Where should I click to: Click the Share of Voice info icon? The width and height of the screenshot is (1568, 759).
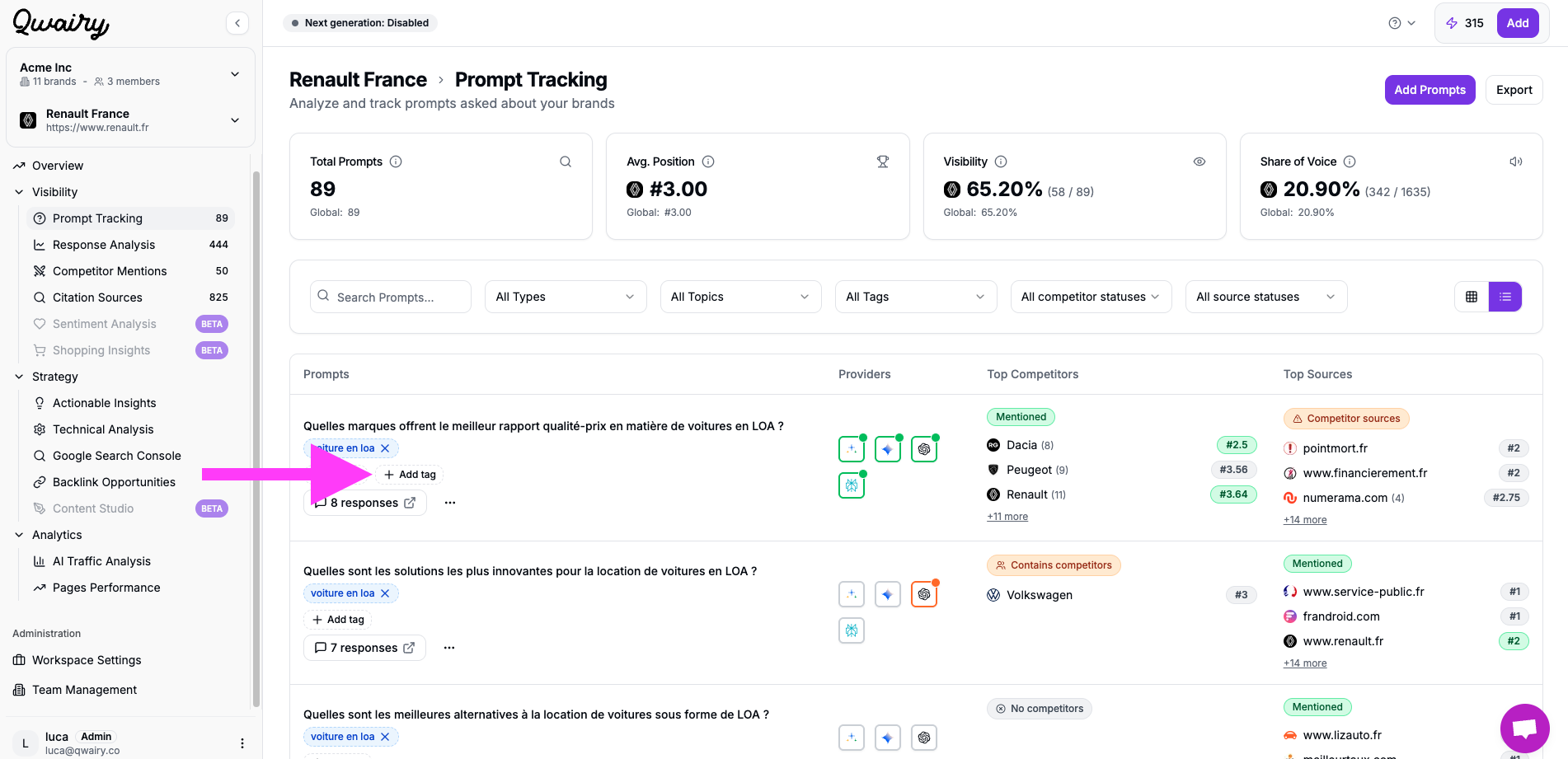tap(1350, 162)
